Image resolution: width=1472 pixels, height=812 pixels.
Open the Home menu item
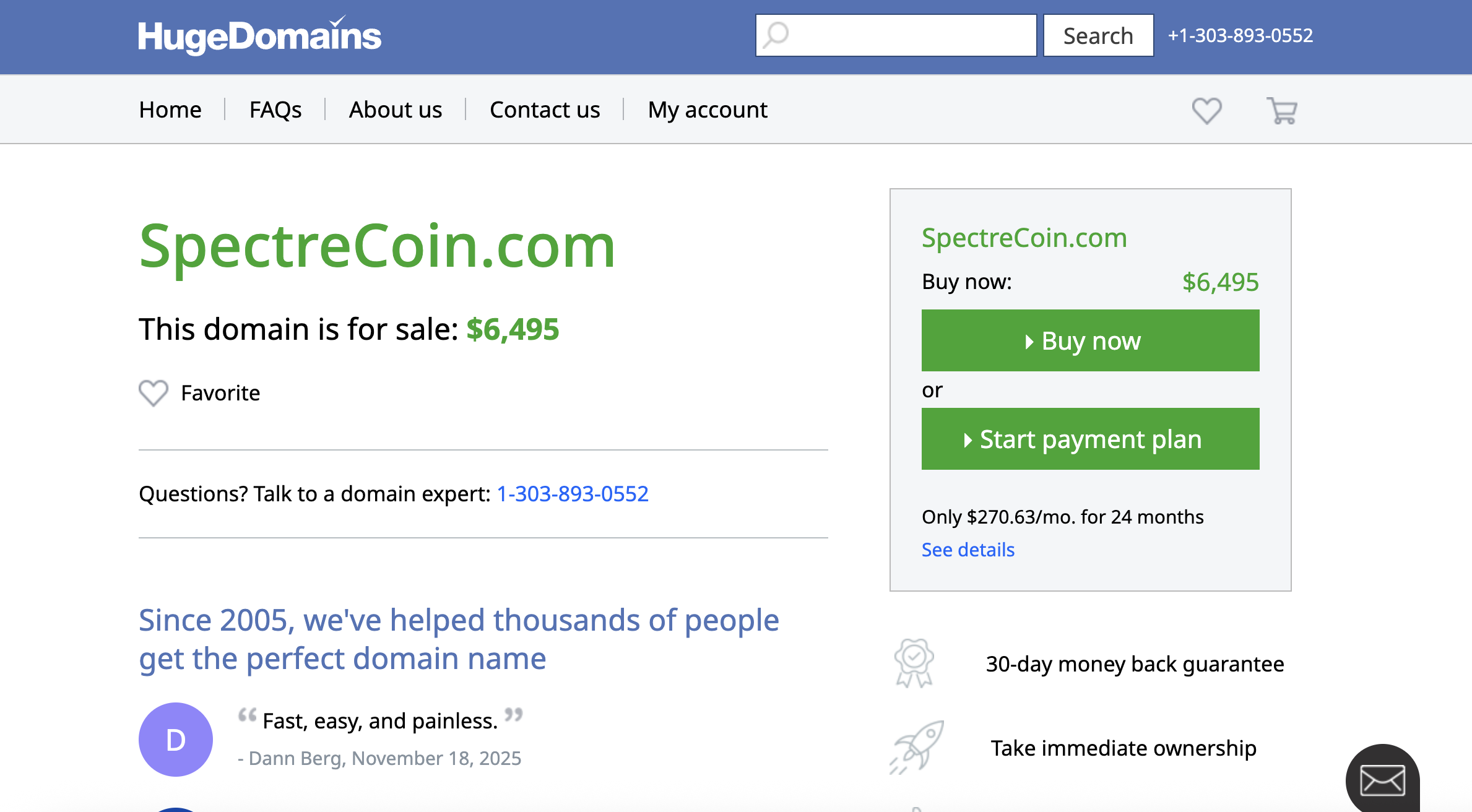(170, 110)
